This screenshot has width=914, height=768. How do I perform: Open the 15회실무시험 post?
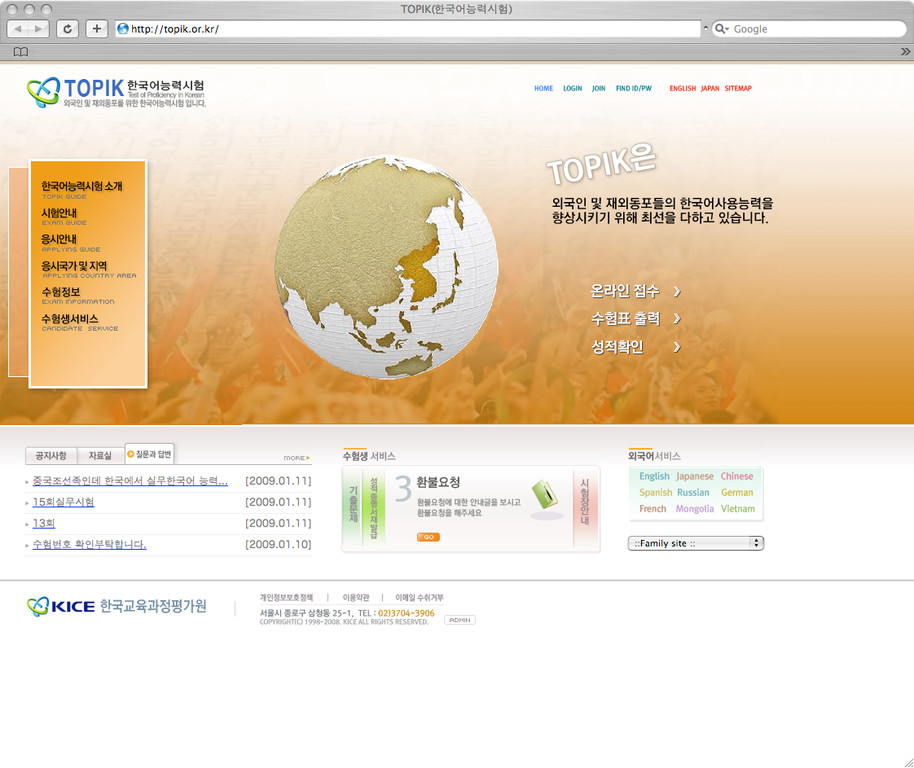64,502
